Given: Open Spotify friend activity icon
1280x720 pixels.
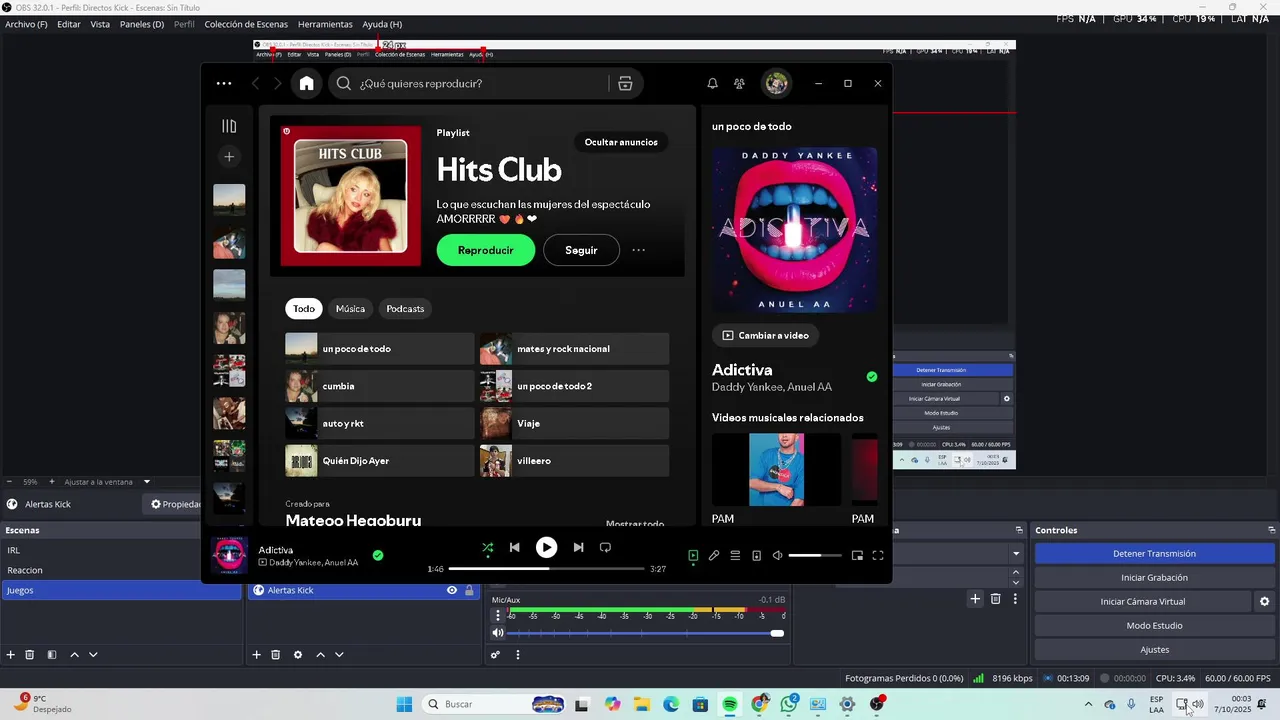Looking at the screenshot, I should 739,84.
